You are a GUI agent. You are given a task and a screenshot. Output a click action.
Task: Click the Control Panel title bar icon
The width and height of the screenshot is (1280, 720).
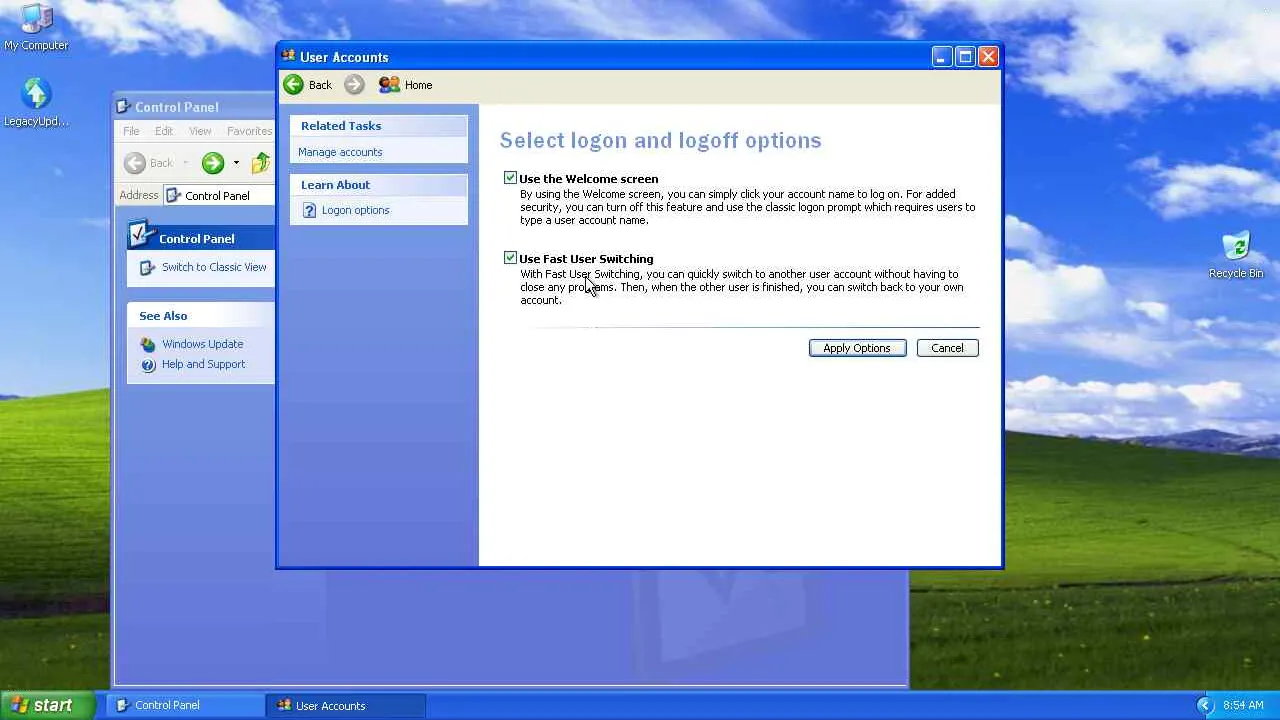pos(124,107)
